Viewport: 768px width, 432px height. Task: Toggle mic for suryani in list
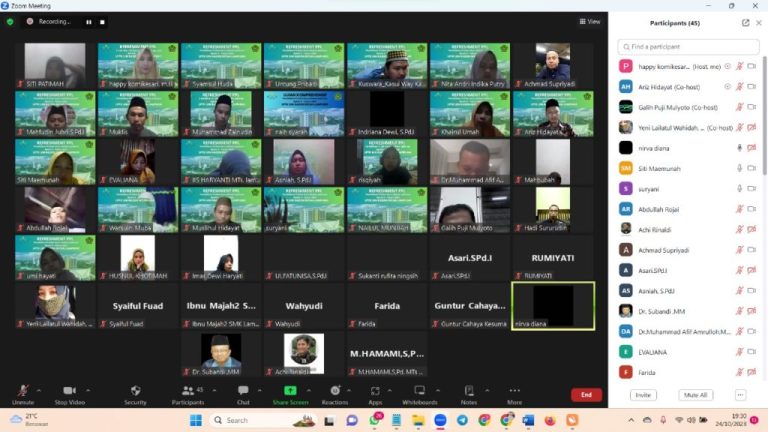point(740,189)
